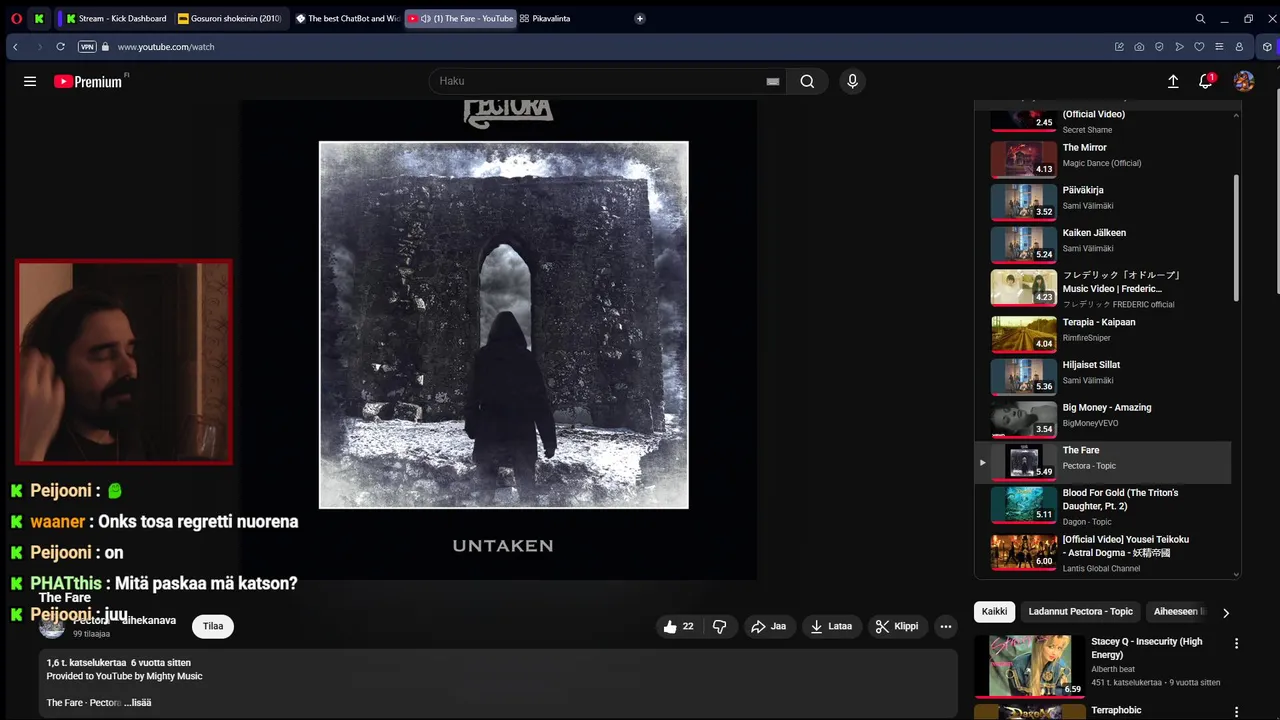This screenshot has width=1280, height=720.
Task: Open the extensions cube icon
Action: point(1267,47)
